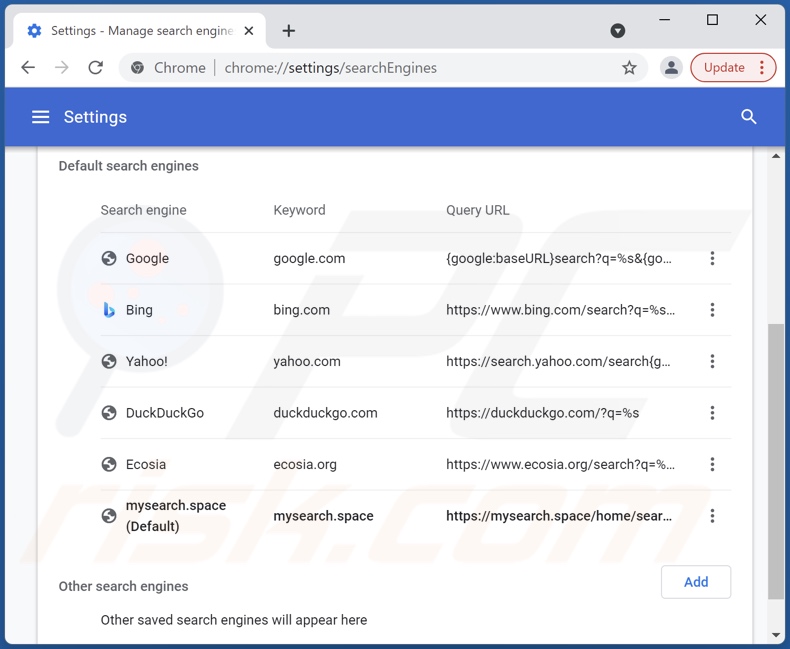
Task: Click the globe icon beside Google
Action: click(109, 258)
